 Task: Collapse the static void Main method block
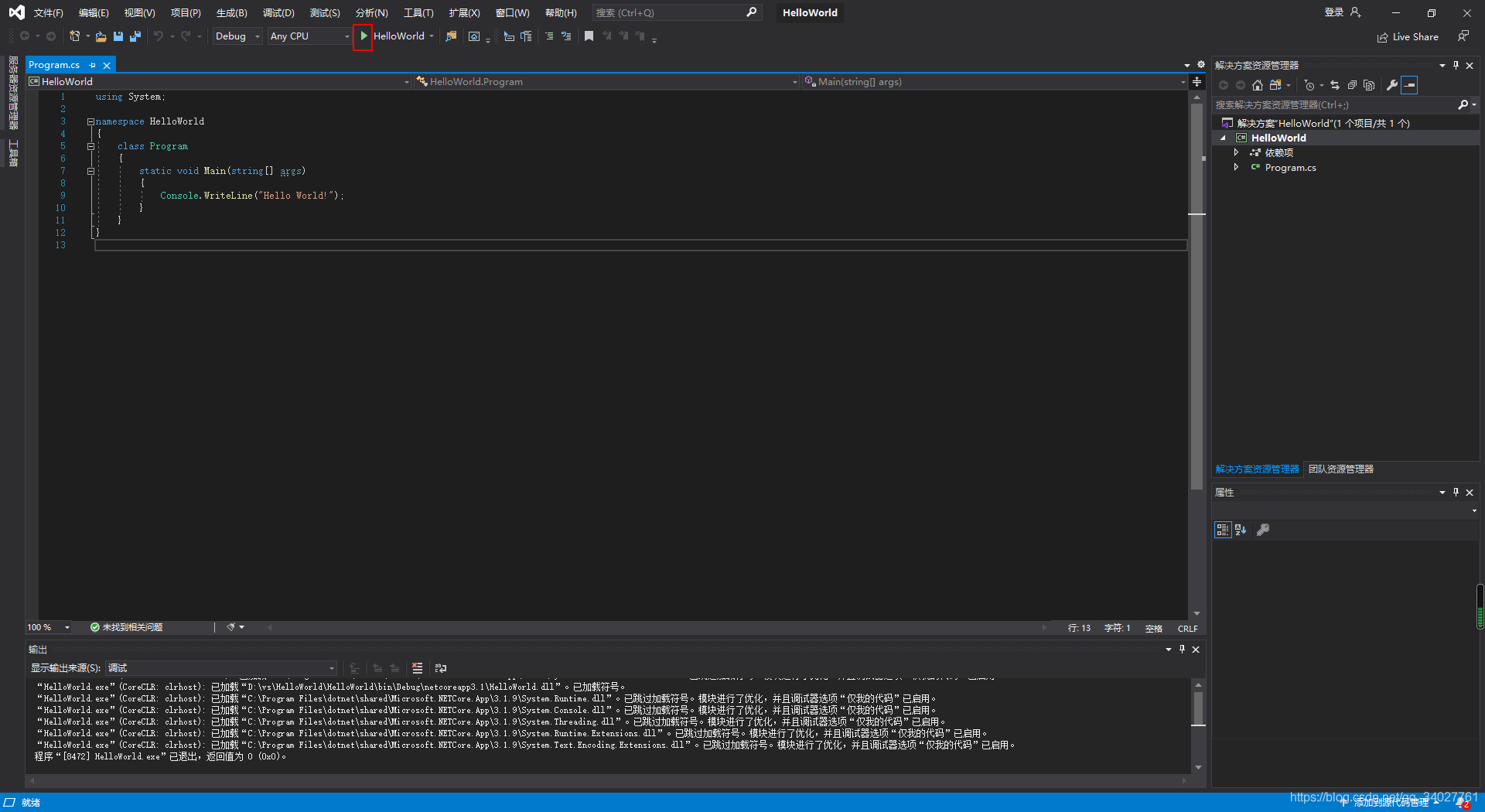(90, 171)
